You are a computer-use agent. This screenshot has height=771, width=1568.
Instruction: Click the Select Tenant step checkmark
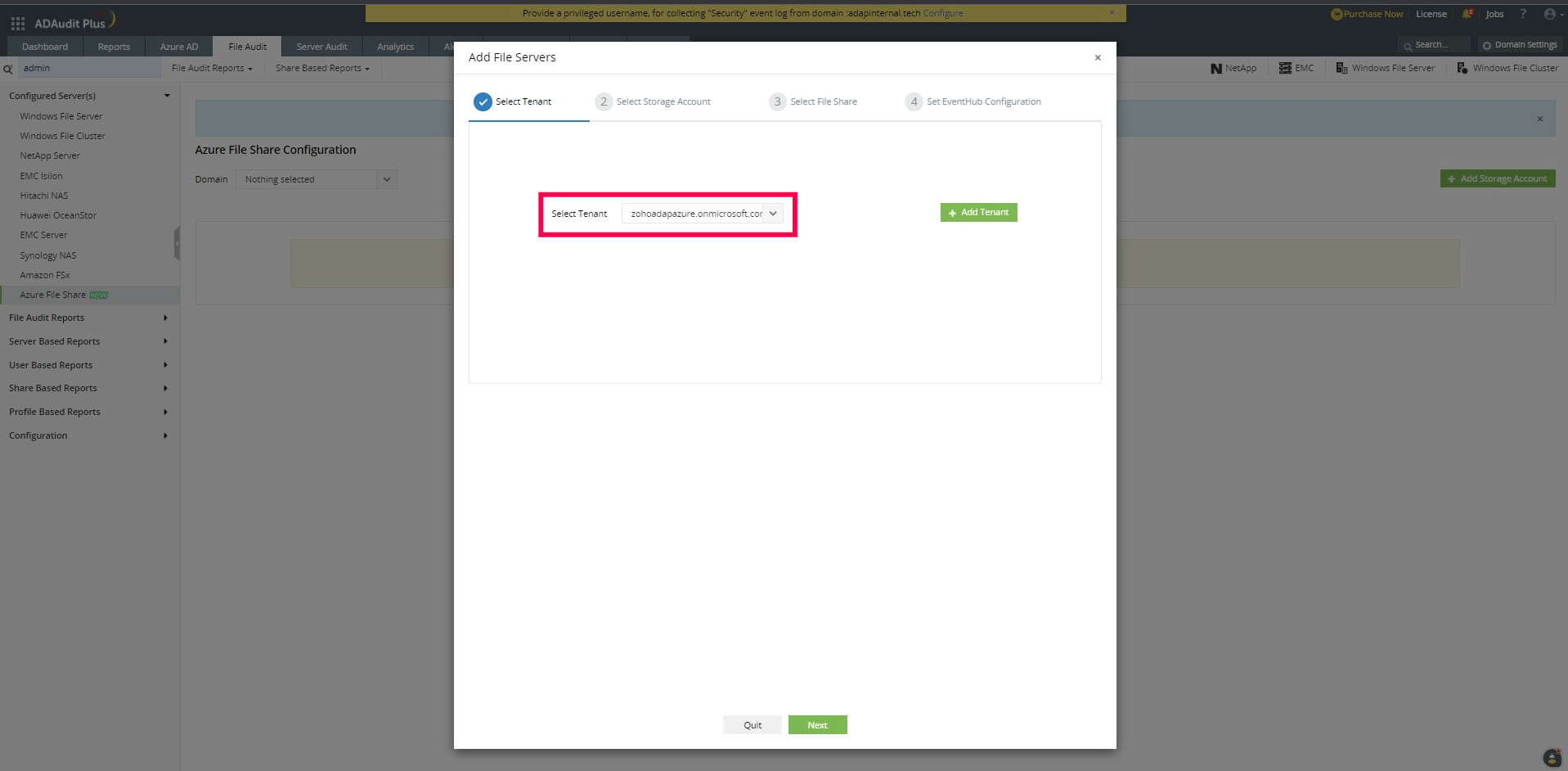coord(483,101)
